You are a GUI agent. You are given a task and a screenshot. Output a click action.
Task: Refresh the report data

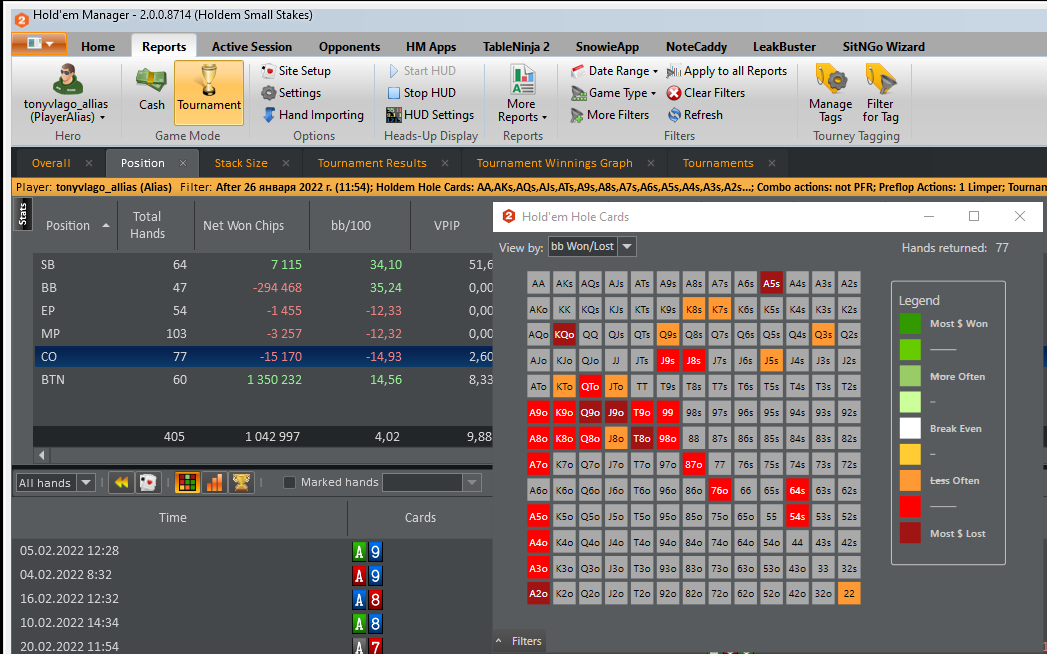coord(695,115)
